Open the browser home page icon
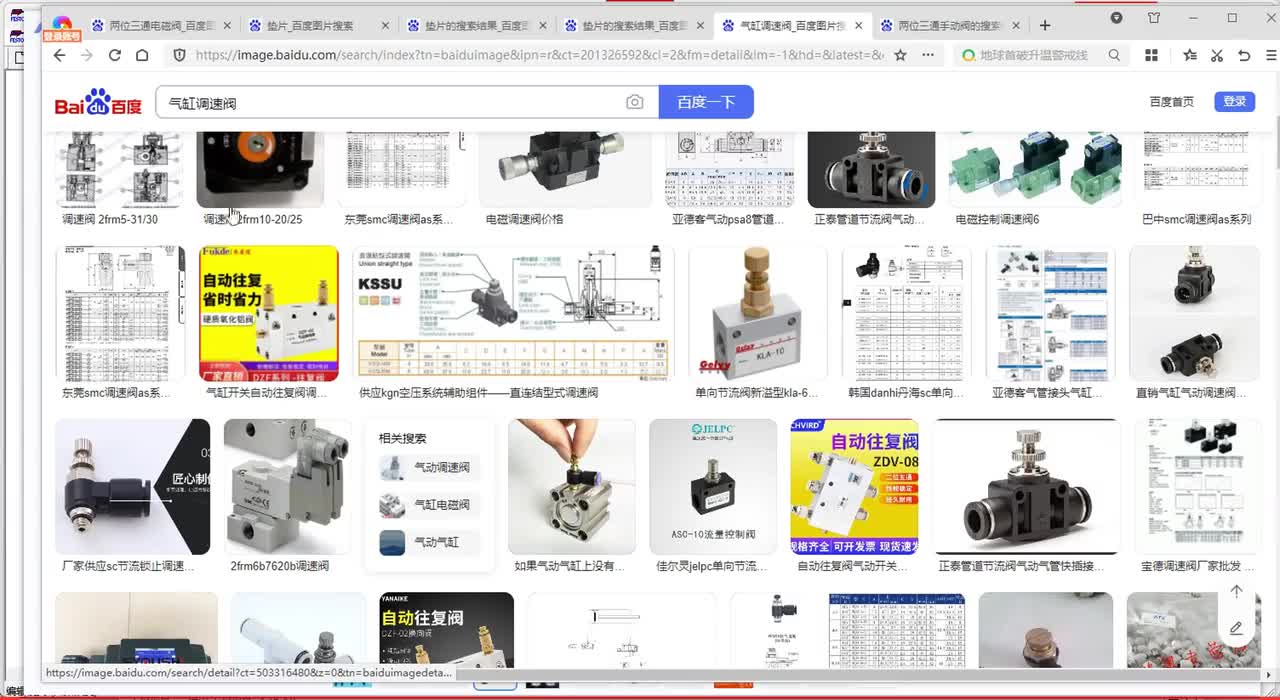Screen dimensions: 1280x700 click(142, 55)
